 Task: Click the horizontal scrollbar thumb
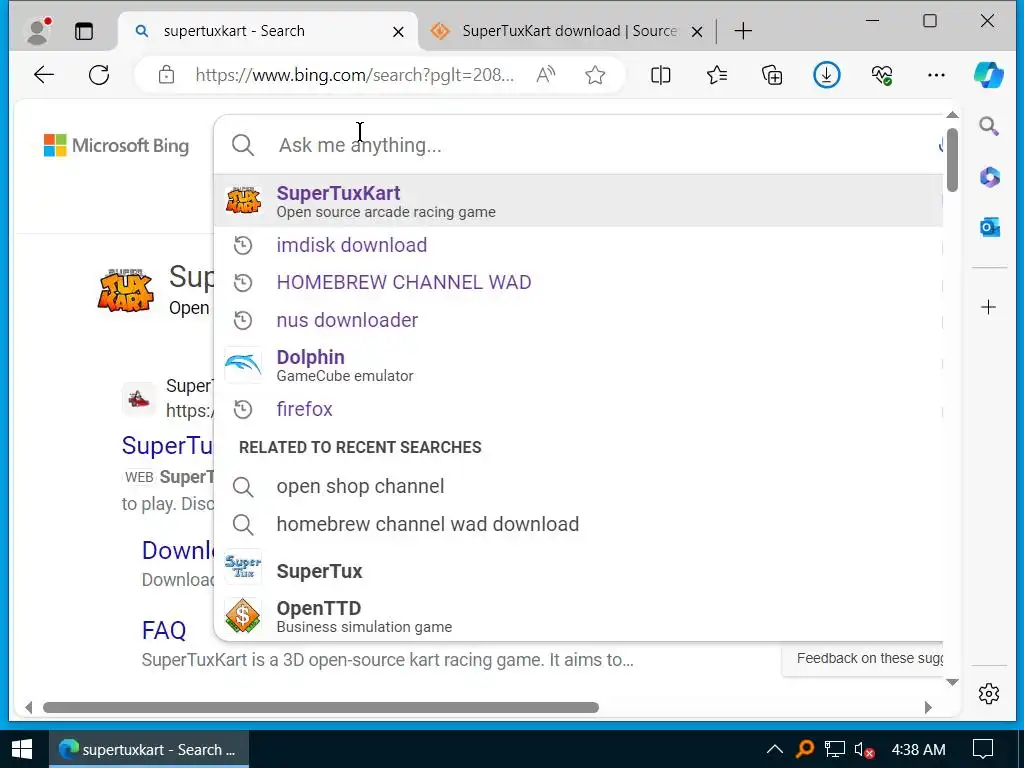click(x=321, y=707)
